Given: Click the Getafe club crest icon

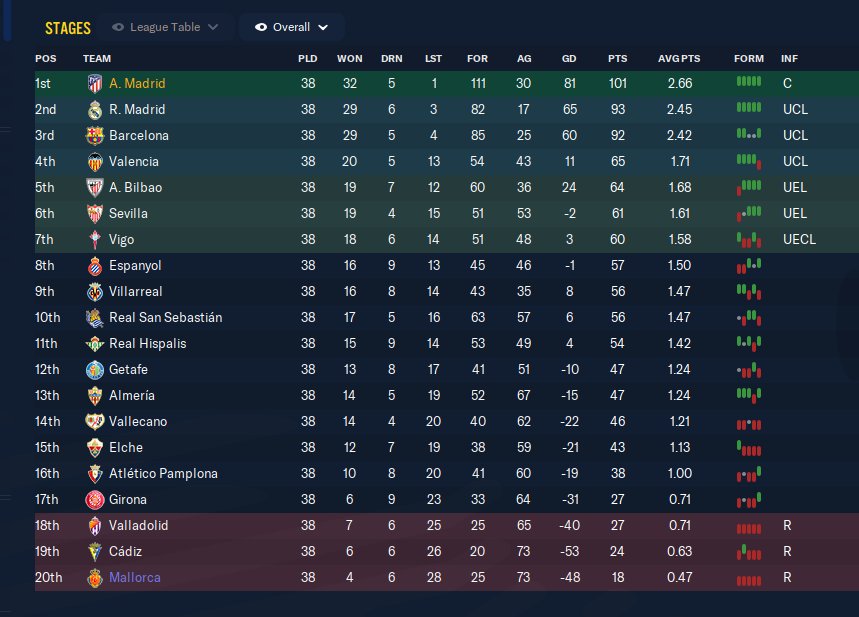Looking at the screenshot, I should coord(95,370).
